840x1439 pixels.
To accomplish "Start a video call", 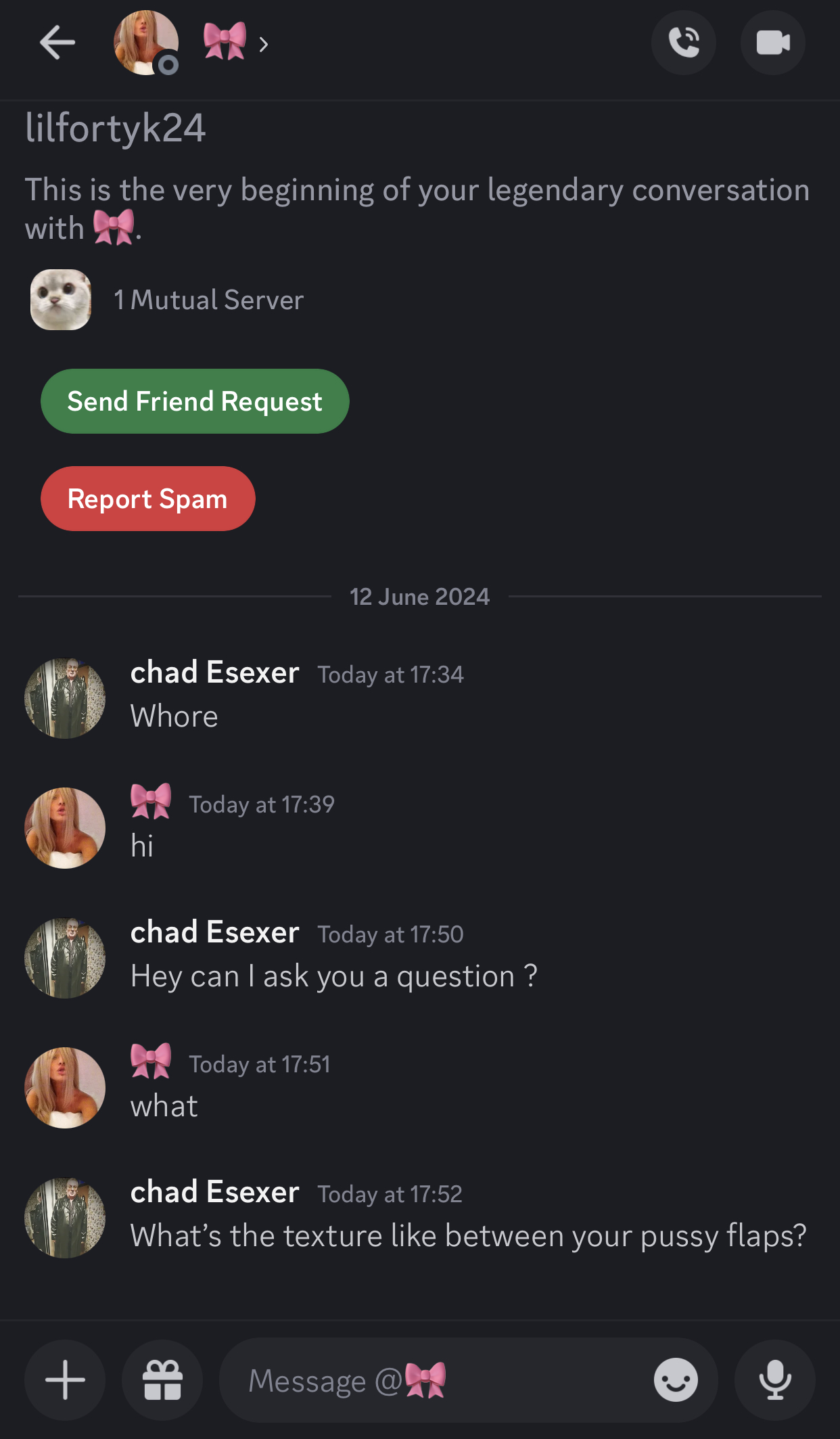I will [773, 43].
